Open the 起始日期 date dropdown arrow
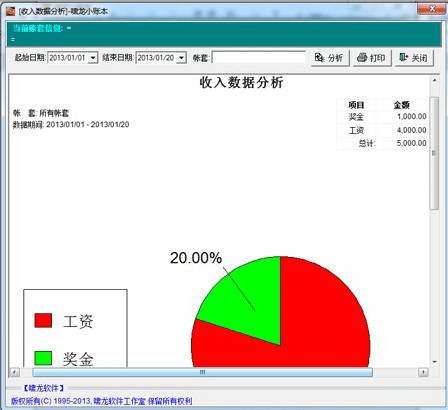 [93, 58]
